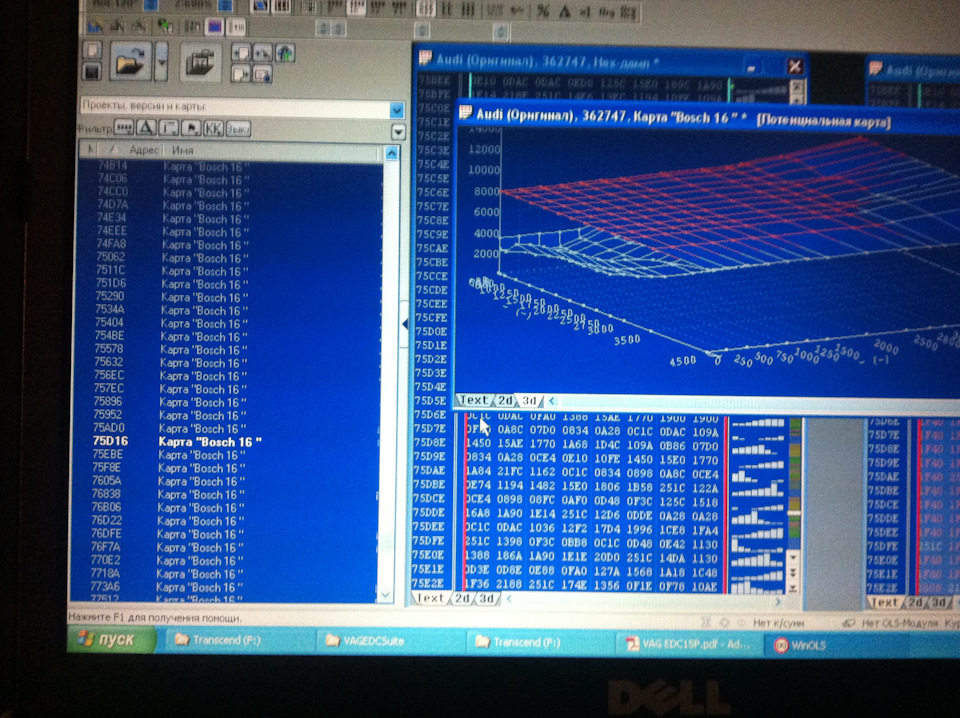960x718 pixels.
Task: Expand the filter options arrow at right of Фильтр row
Action: [399, 132]
